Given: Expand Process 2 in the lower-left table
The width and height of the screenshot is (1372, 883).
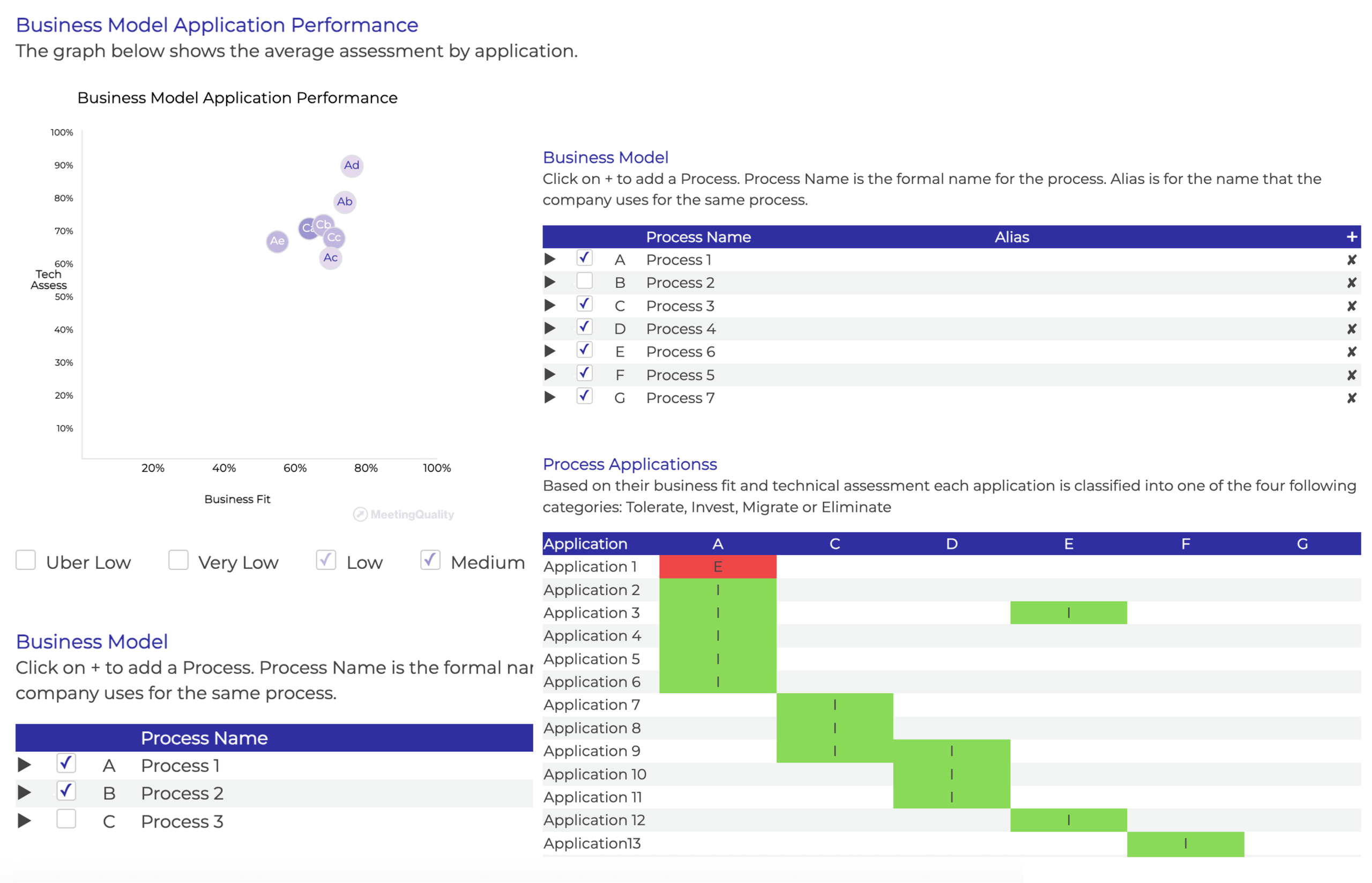Looking at the screenshot, I should point(24,792).
